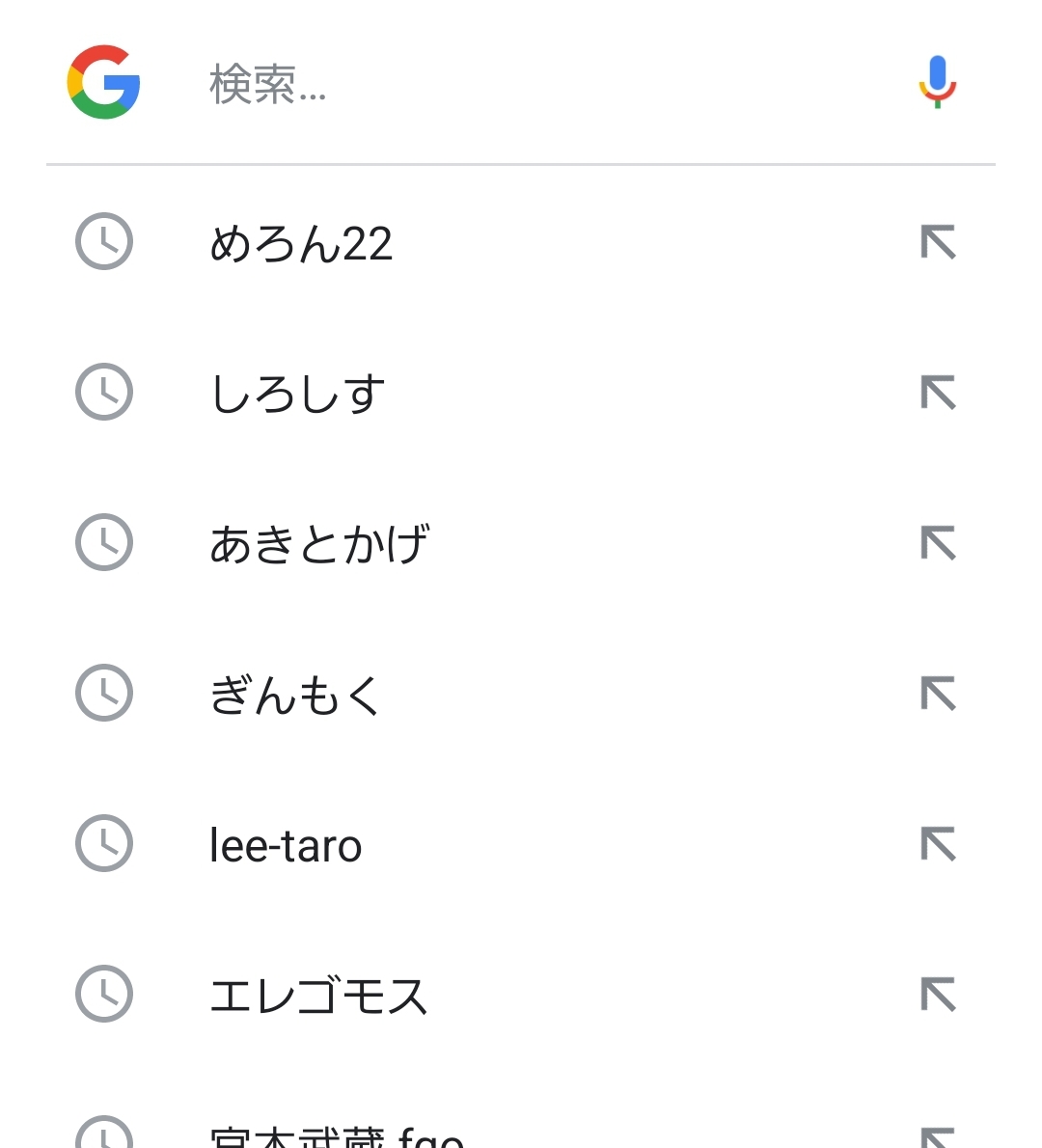
Task: Search recent query しろしす
Action: pyautogui.click(x=297, y=394)
